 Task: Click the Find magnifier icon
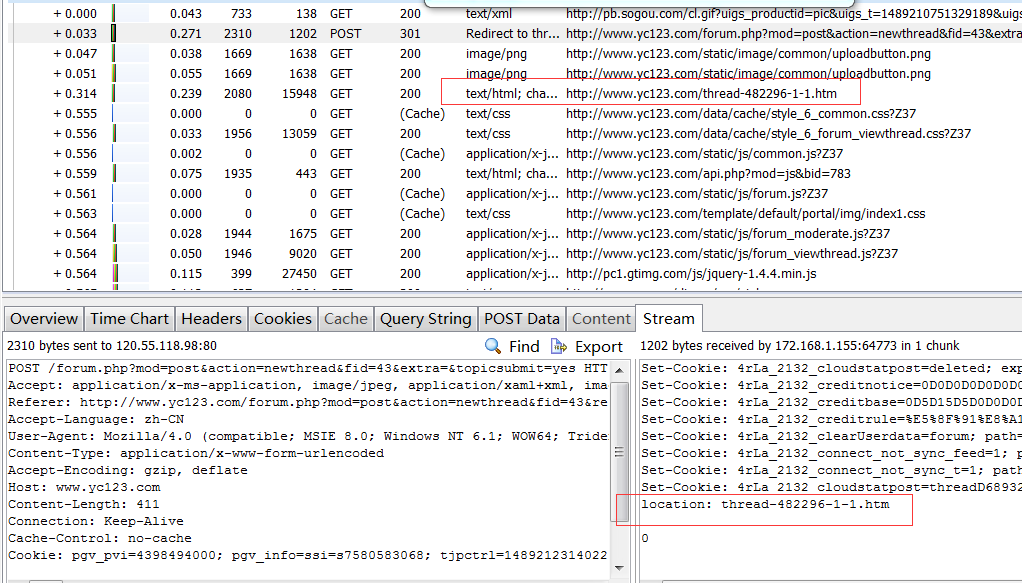click(x=494, y=346)
